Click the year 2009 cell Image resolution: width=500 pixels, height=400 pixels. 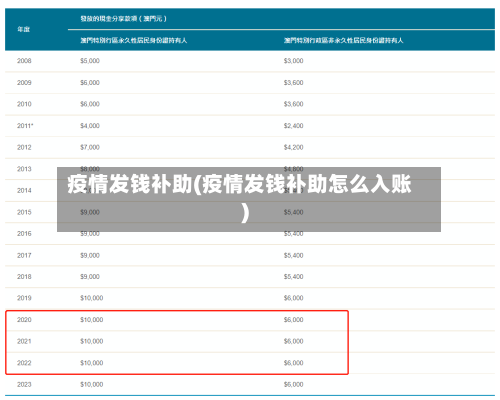pyautogui.click(x=24, y=82)
